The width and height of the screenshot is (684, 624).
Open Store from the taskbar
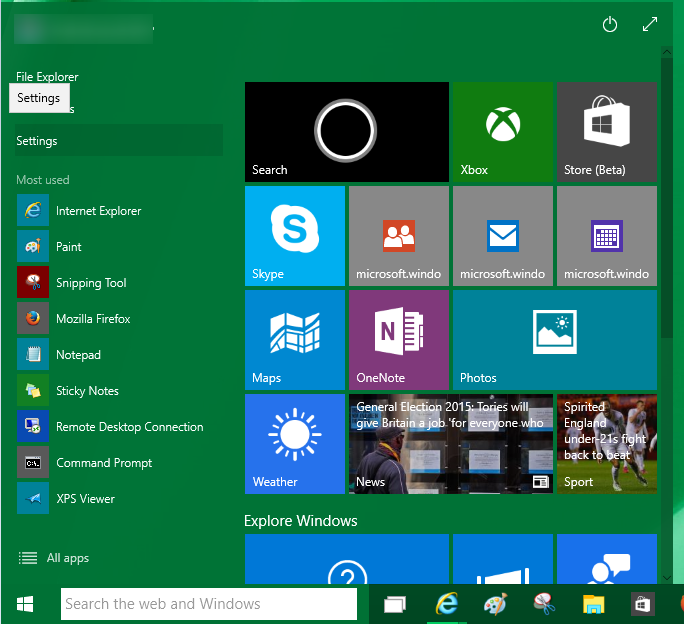click(x=643, y=604)
